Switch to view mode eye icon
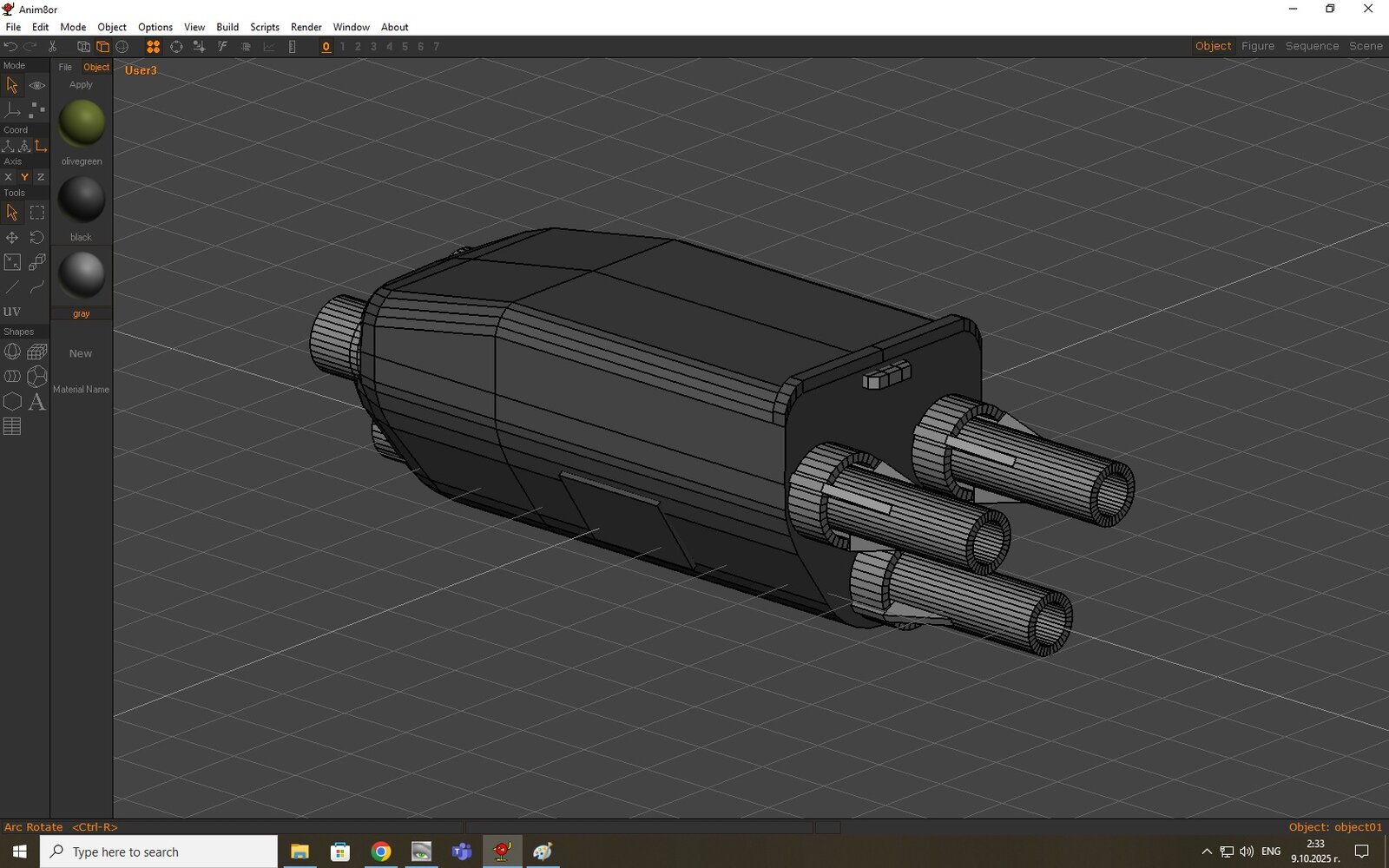This screenshot has height=868, width=1389. point(37,85)
